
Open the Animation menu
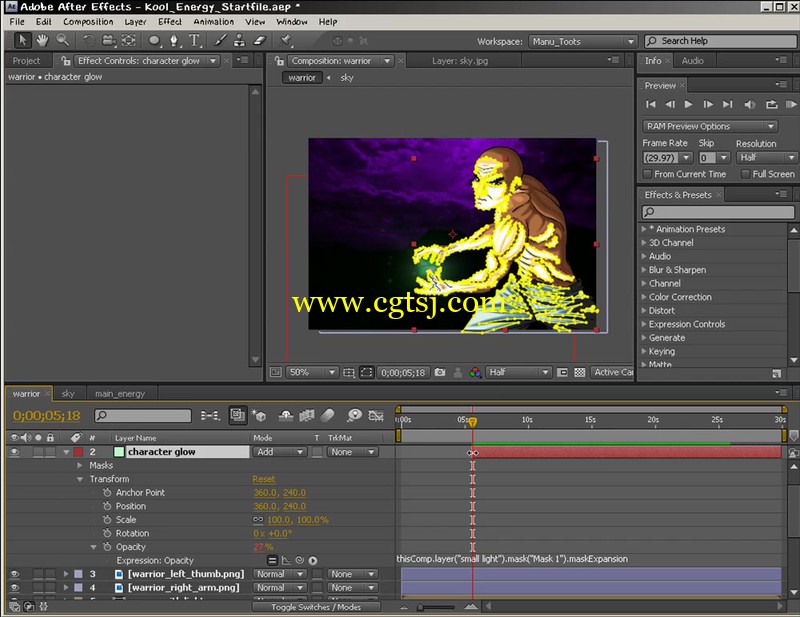(214, 22)
